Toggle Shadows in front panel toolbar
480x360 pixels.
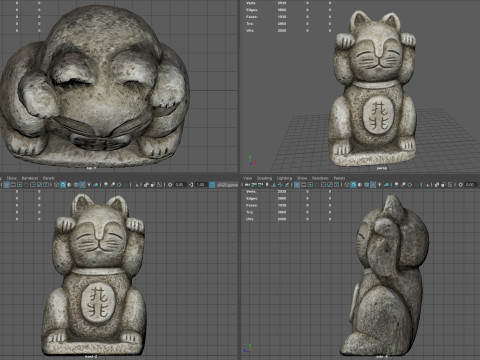[96, 184]
